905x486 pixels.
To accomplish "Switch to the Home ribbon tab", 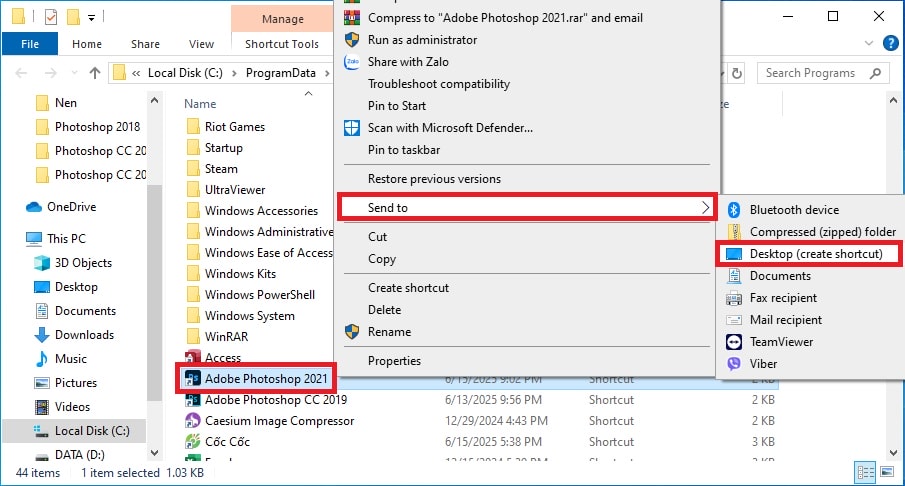I will 87,44.
